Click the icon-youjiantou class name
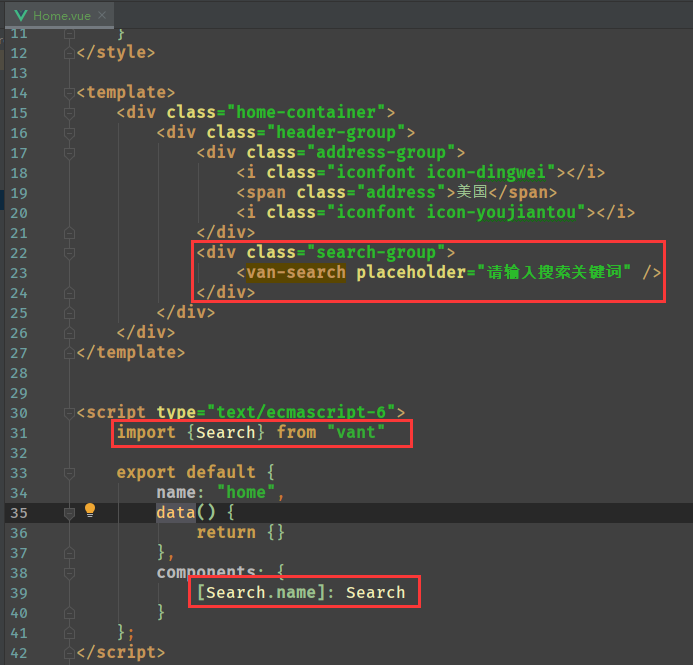 pyautogui.click(x=501, y=212)
